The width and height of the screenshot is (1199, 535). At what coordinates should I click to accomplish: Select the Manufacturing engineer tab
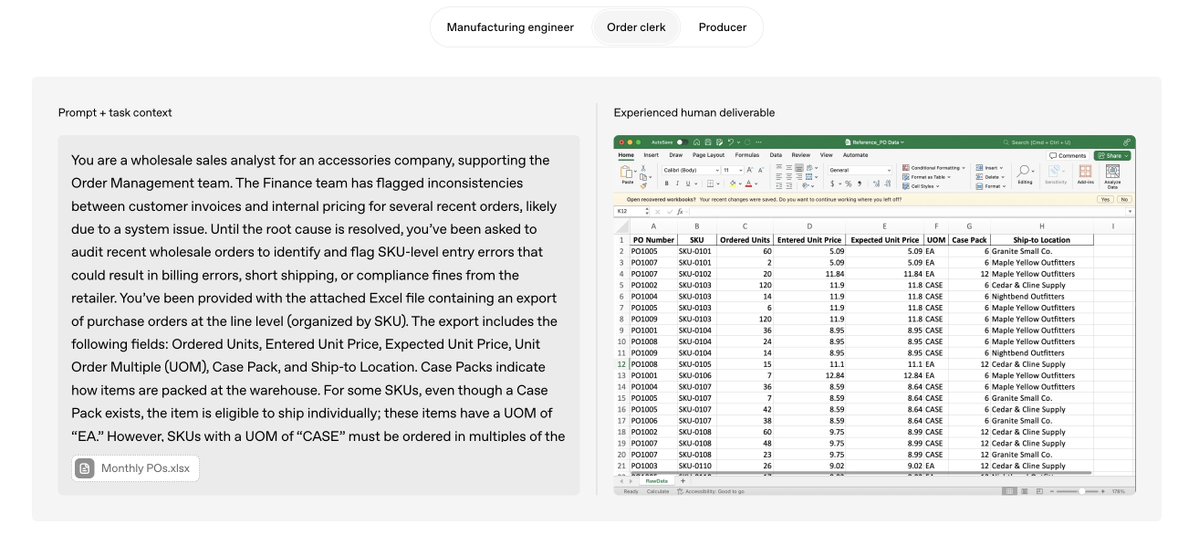pyautogui.click(x=510, y=28)
